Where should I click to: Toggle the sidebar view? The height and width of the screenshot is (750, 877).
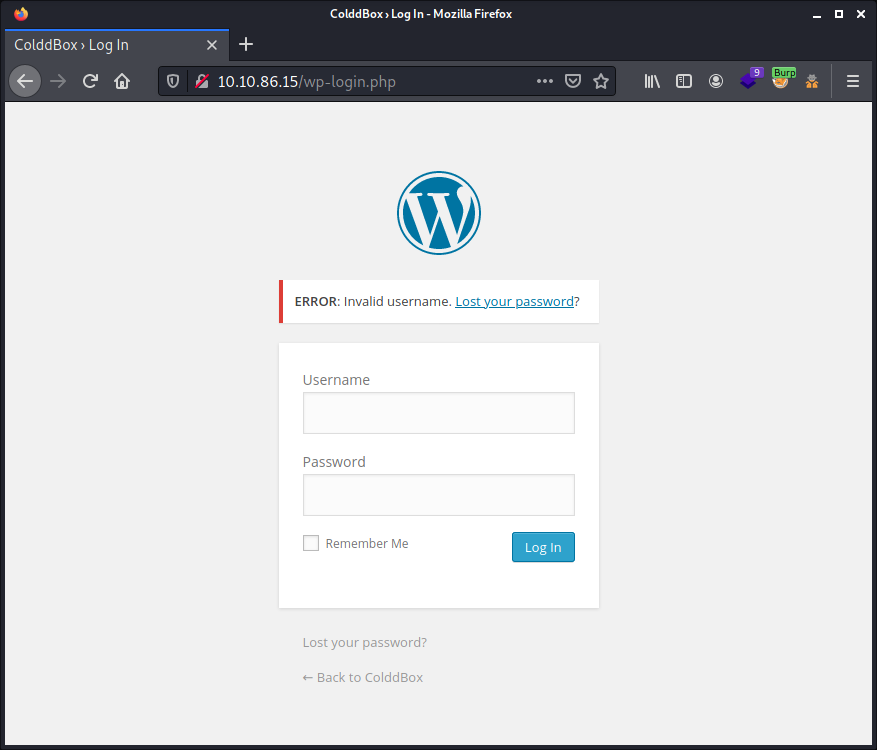(x=683, y=82)
